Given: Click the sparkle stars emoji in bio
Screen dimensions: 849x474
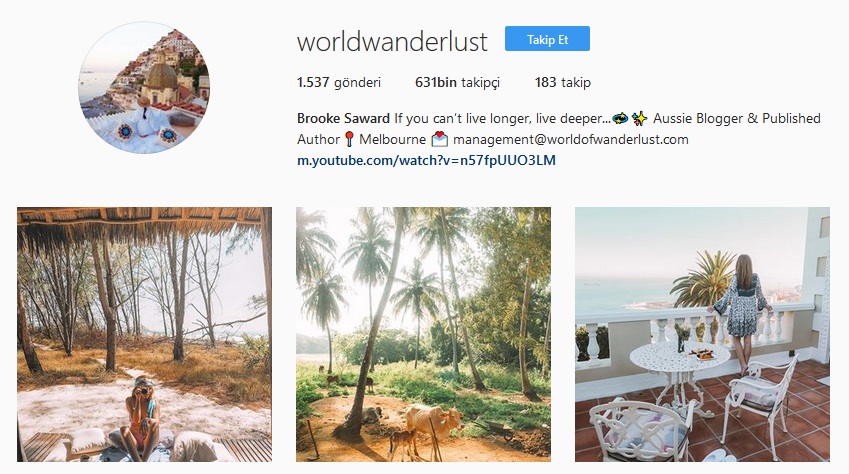Looking at the screenshot, I should coord(639,118).
